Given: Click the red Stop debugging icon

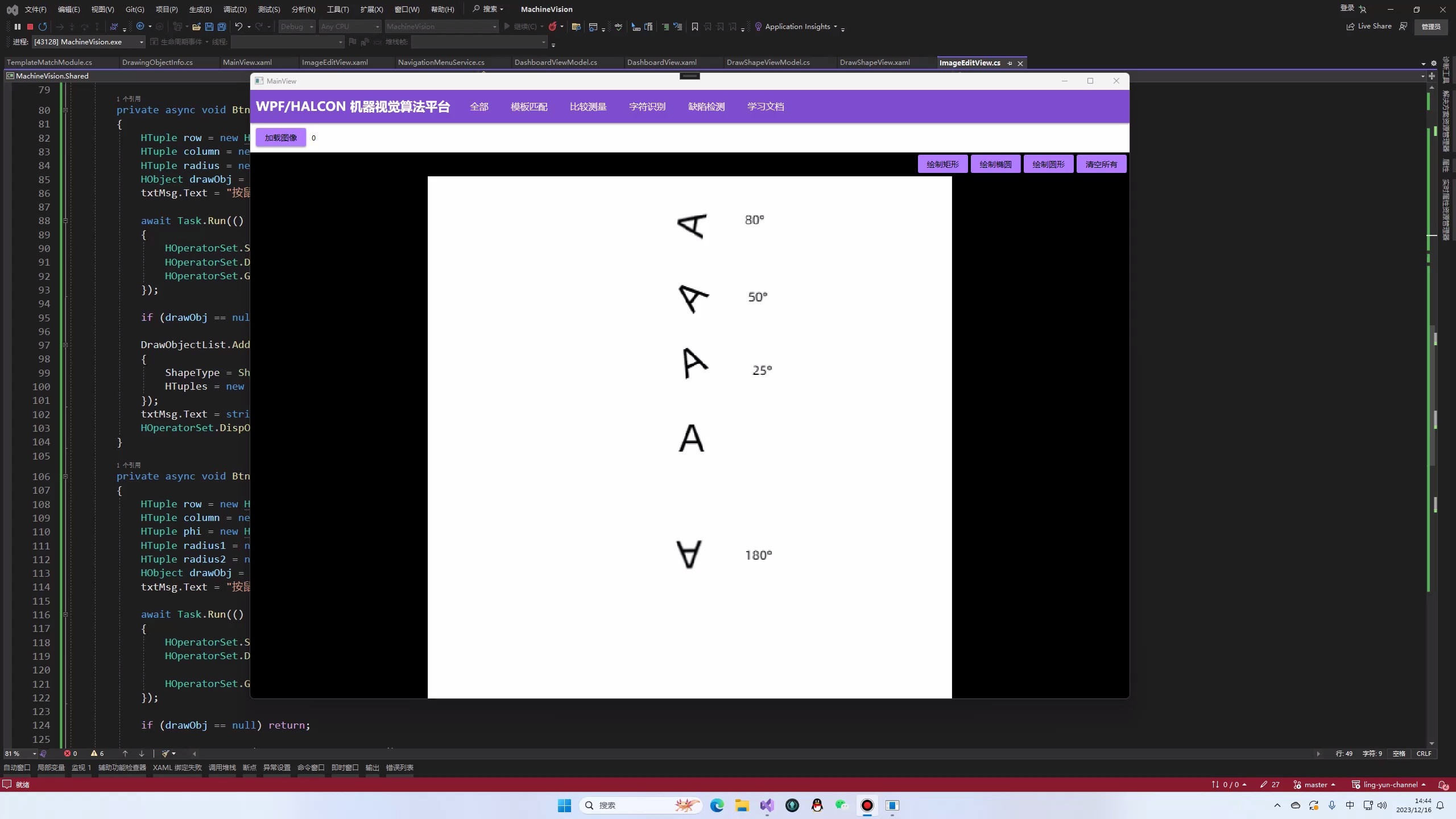Looking at the screenshot, I should tap(30, 27).
